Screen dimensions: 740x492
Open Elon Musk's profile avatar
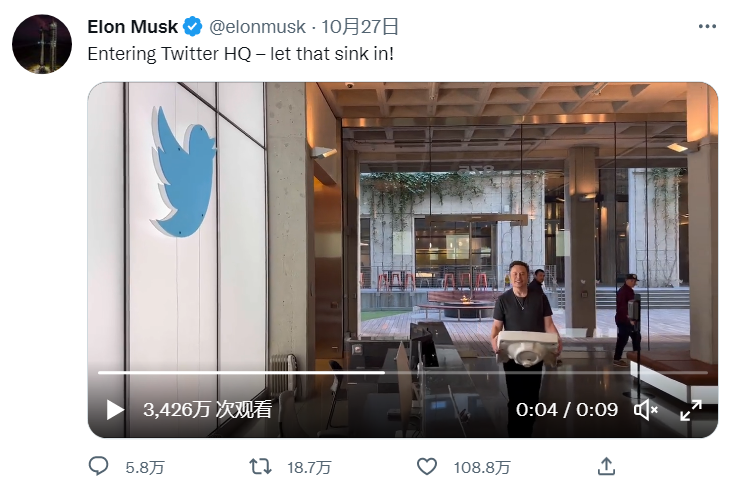pyautogui.click(x=42, y=43)
